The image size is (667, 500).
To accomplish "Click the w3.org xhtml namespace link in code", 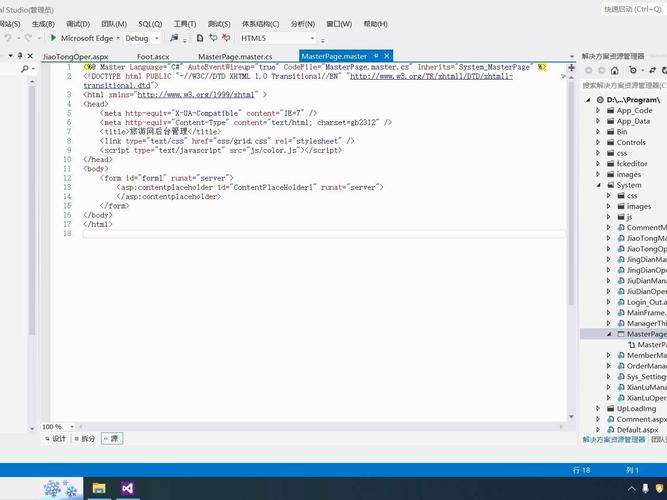I will (196, 94).
